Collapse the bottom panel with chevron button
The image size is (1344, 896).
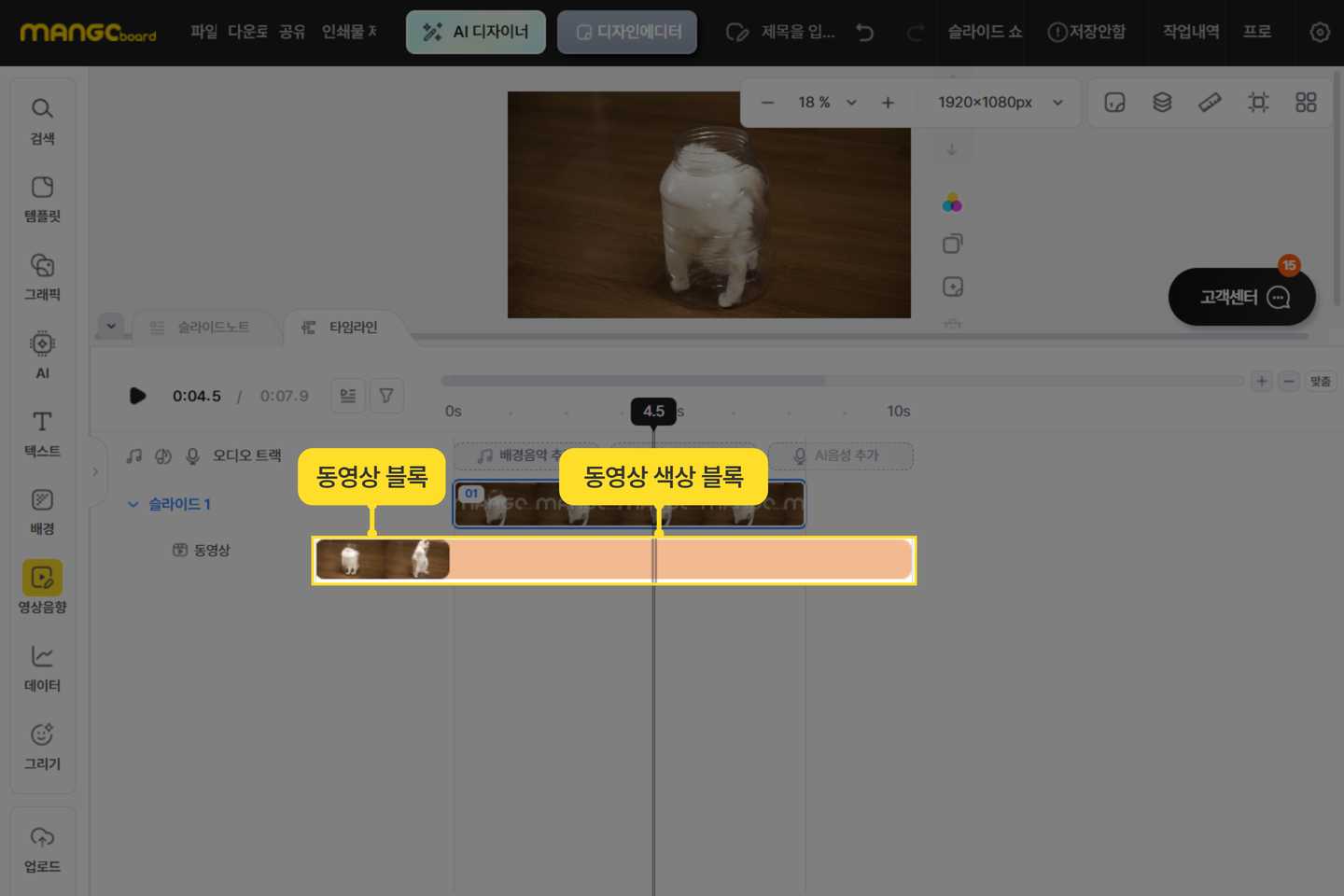tap(111, 326)
